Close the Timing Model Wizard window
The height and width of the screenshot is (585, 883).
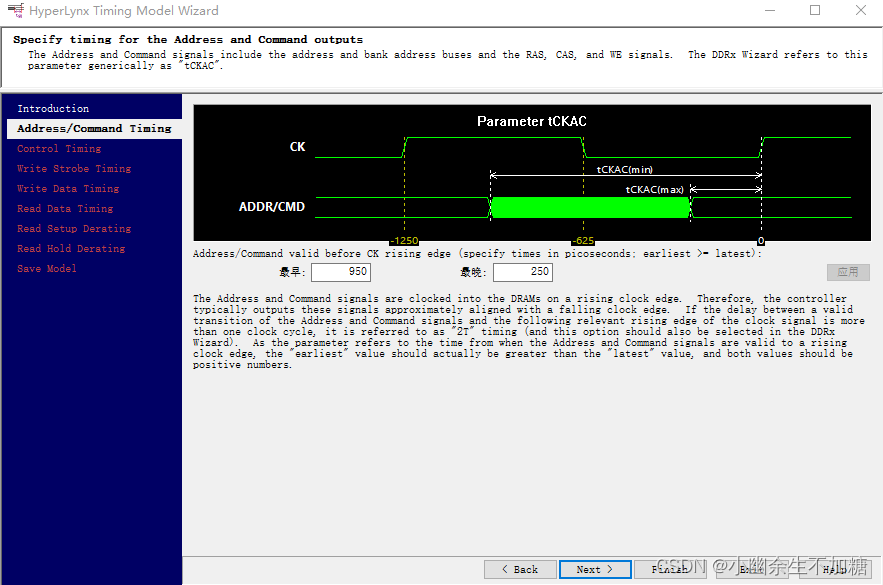(860, 10)
